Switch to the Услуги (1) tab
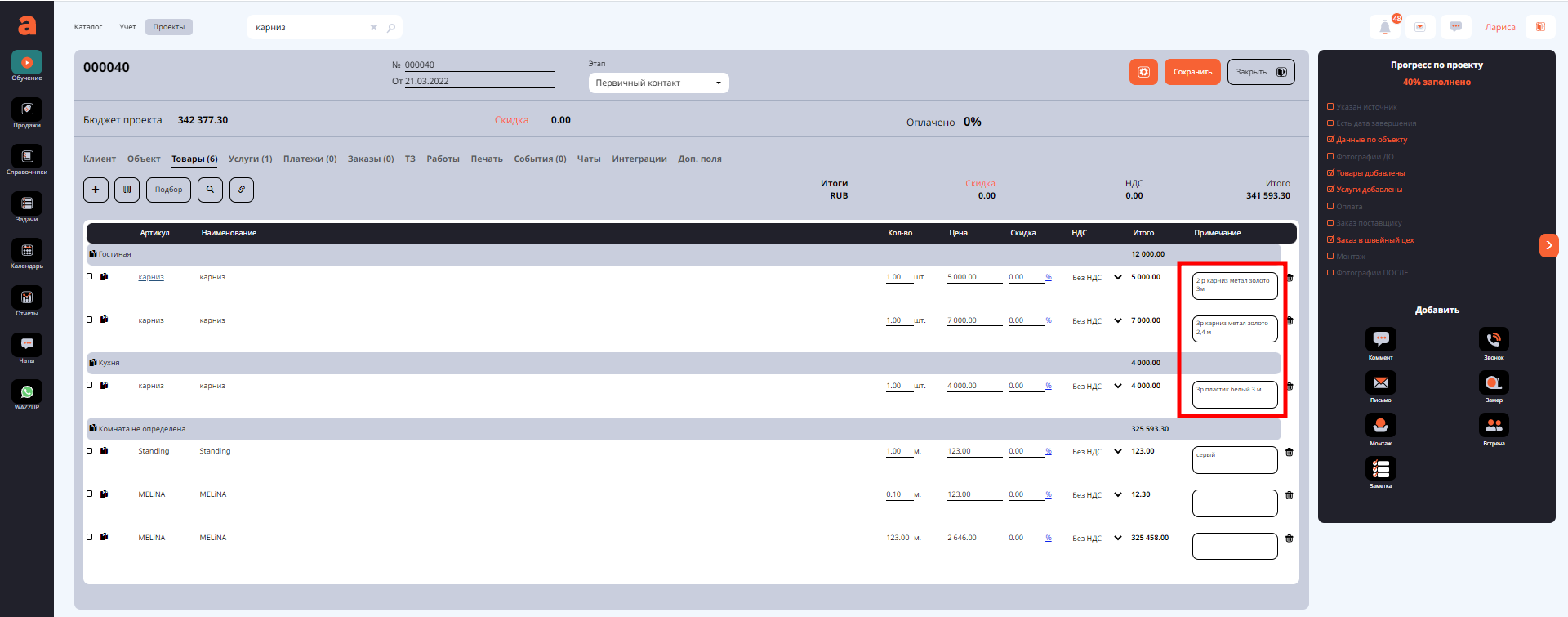The image size is (1568, 617). coord(250,159)
